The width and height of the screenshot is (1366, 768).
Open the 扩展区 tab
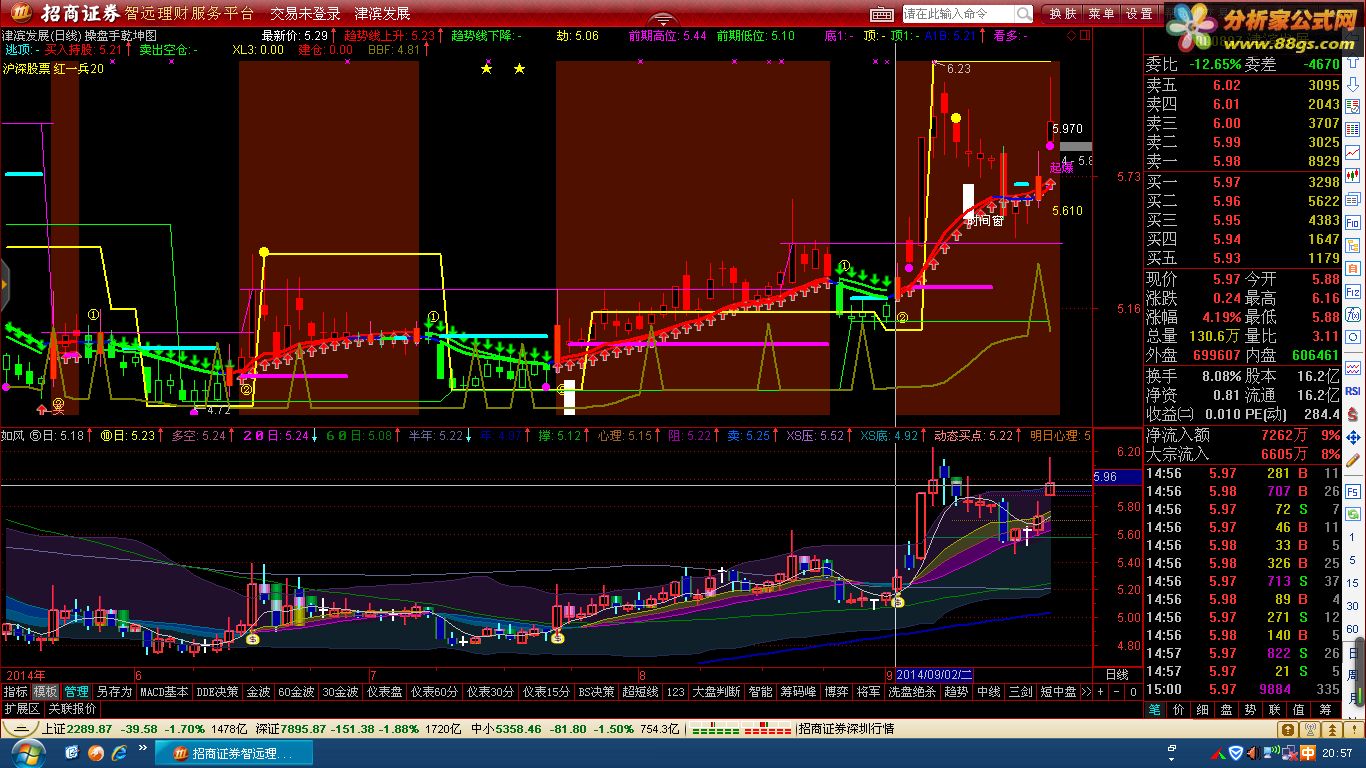(22, 708)
